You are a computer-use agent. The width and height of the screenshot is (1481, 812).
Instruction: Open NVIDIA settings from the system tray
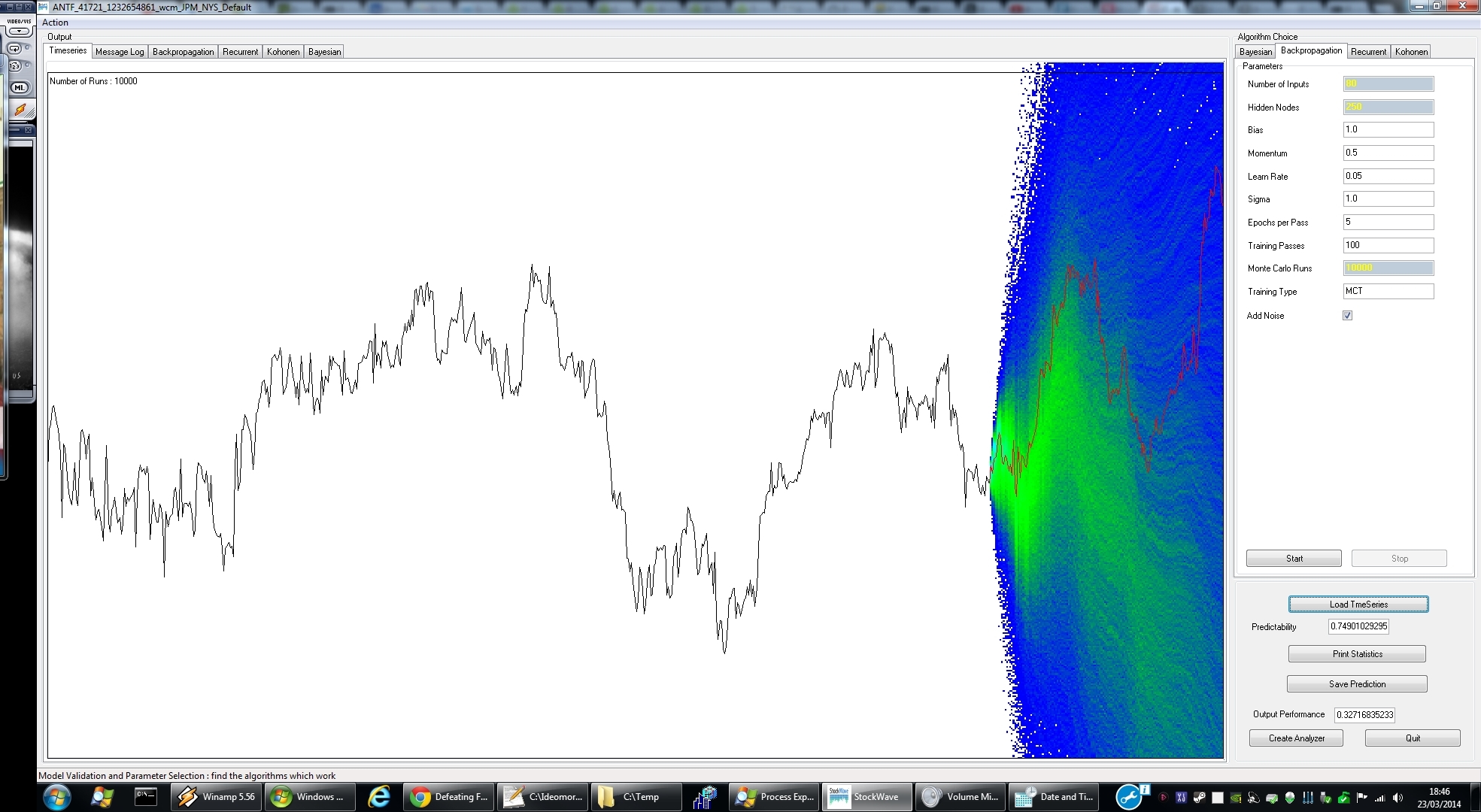1236,798
